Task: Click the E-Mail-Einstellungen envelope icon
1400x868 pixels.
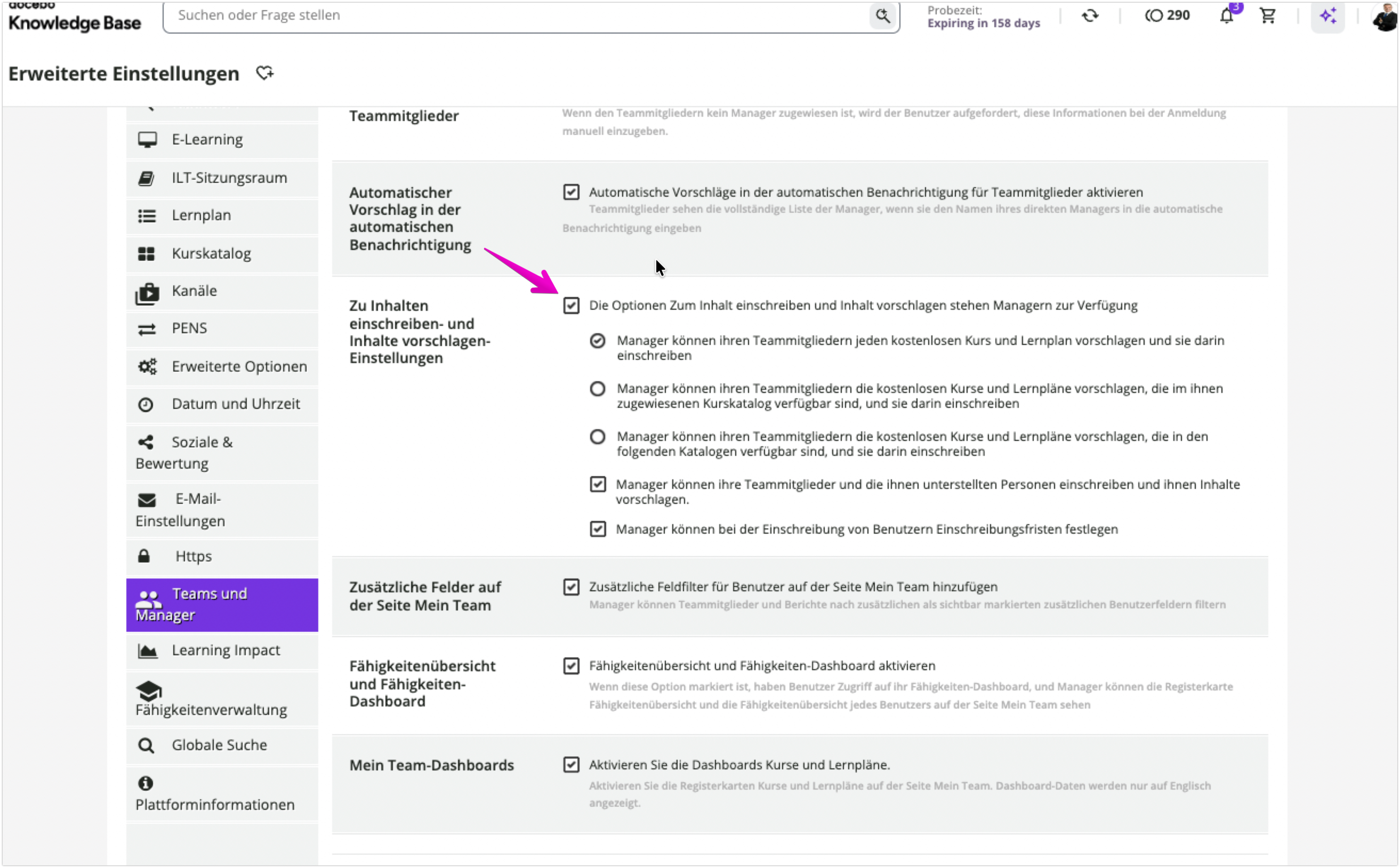Action: point(146,500)
